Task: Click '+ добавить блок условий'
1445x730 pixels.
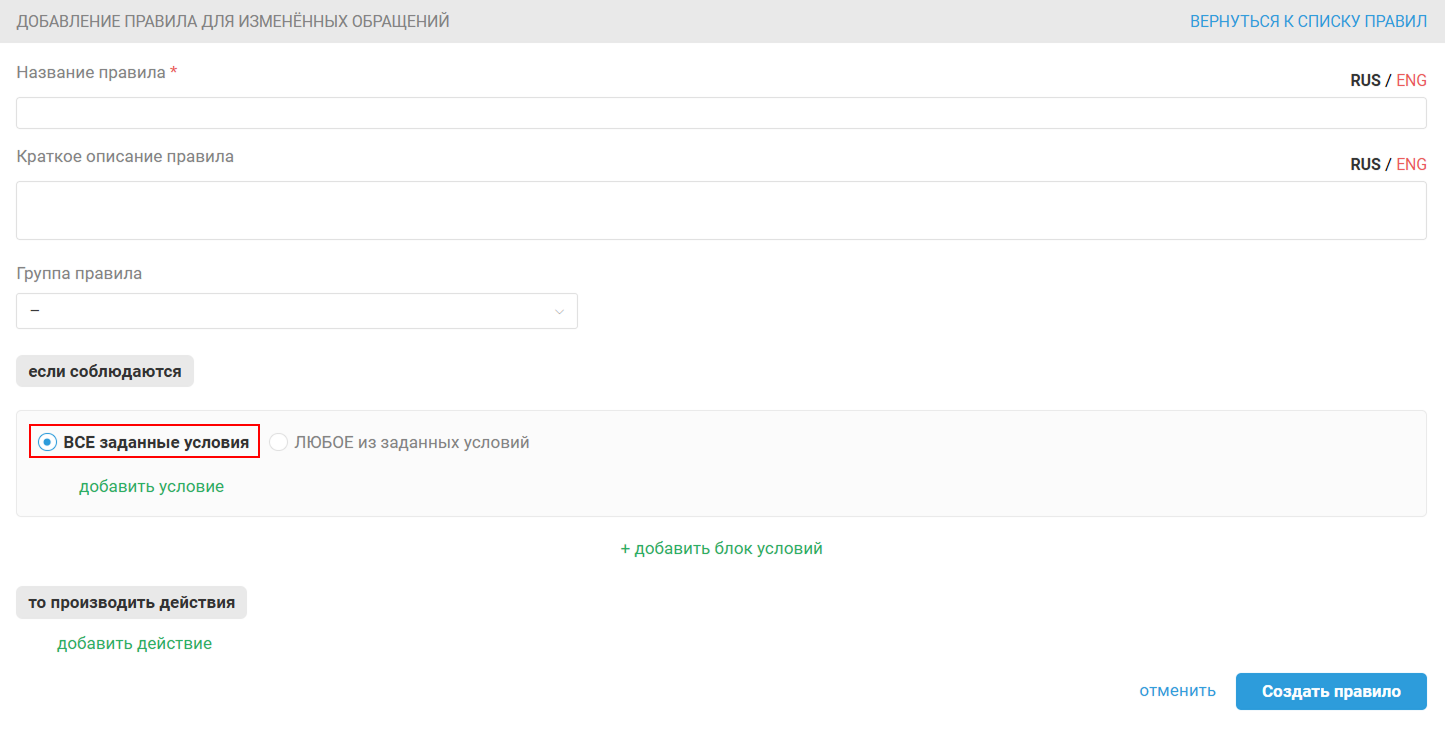Action: pyautogui.click(x=721, y=549)
